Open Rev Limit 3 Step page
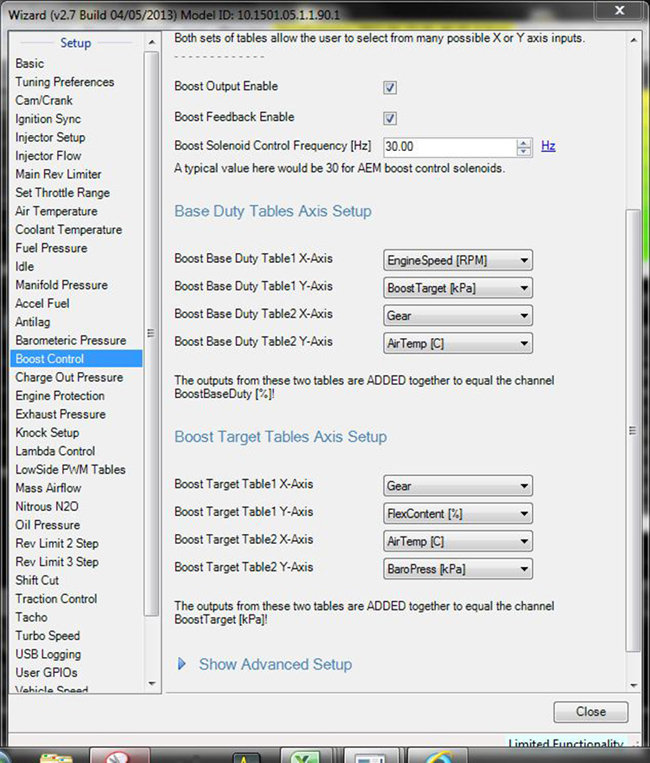This screenshot has width=650, height=763. coord(57,563)
